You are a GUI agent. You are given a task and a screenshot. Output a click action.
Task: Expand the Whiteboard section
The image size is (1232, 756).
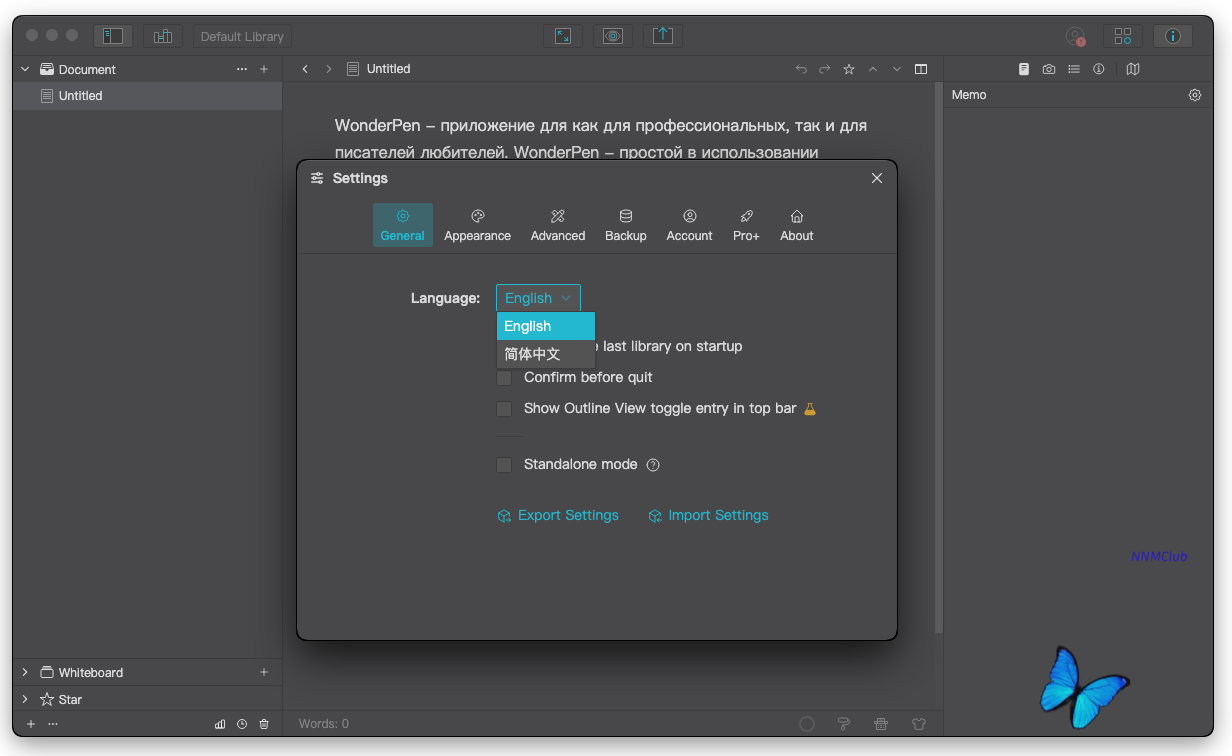[x=25, y=672]
